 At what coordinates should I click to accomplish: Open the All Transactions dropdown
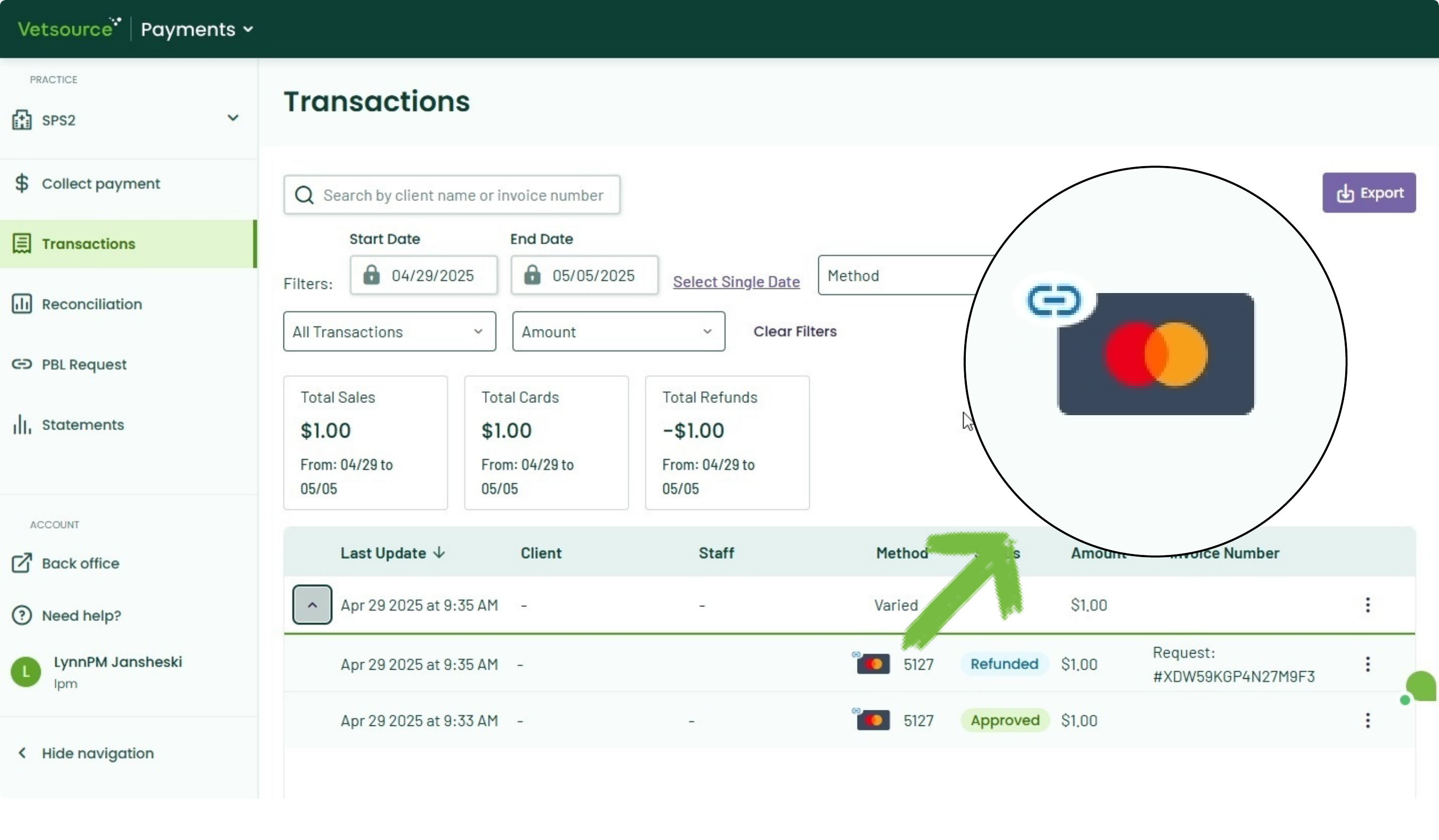pos(390,332)
